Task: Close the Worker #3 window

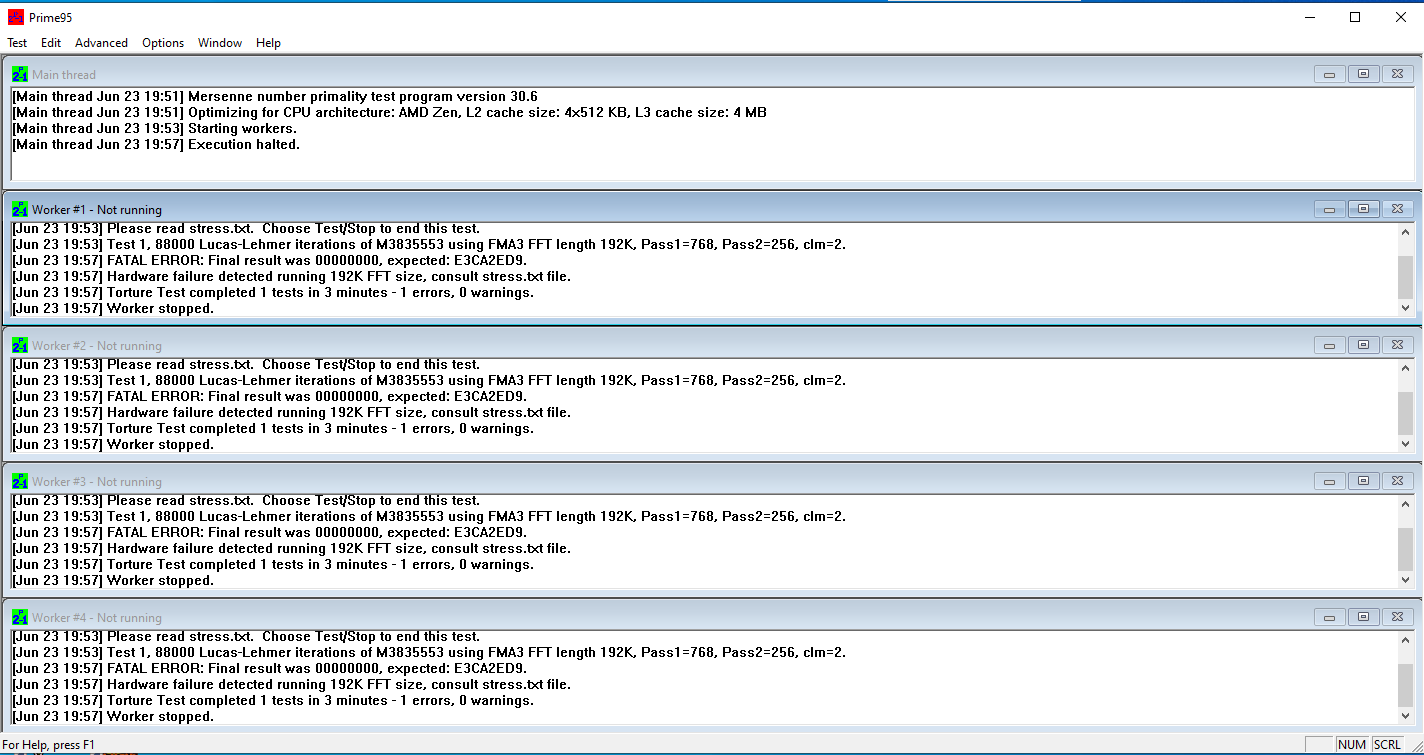Action: (1397, 481)
